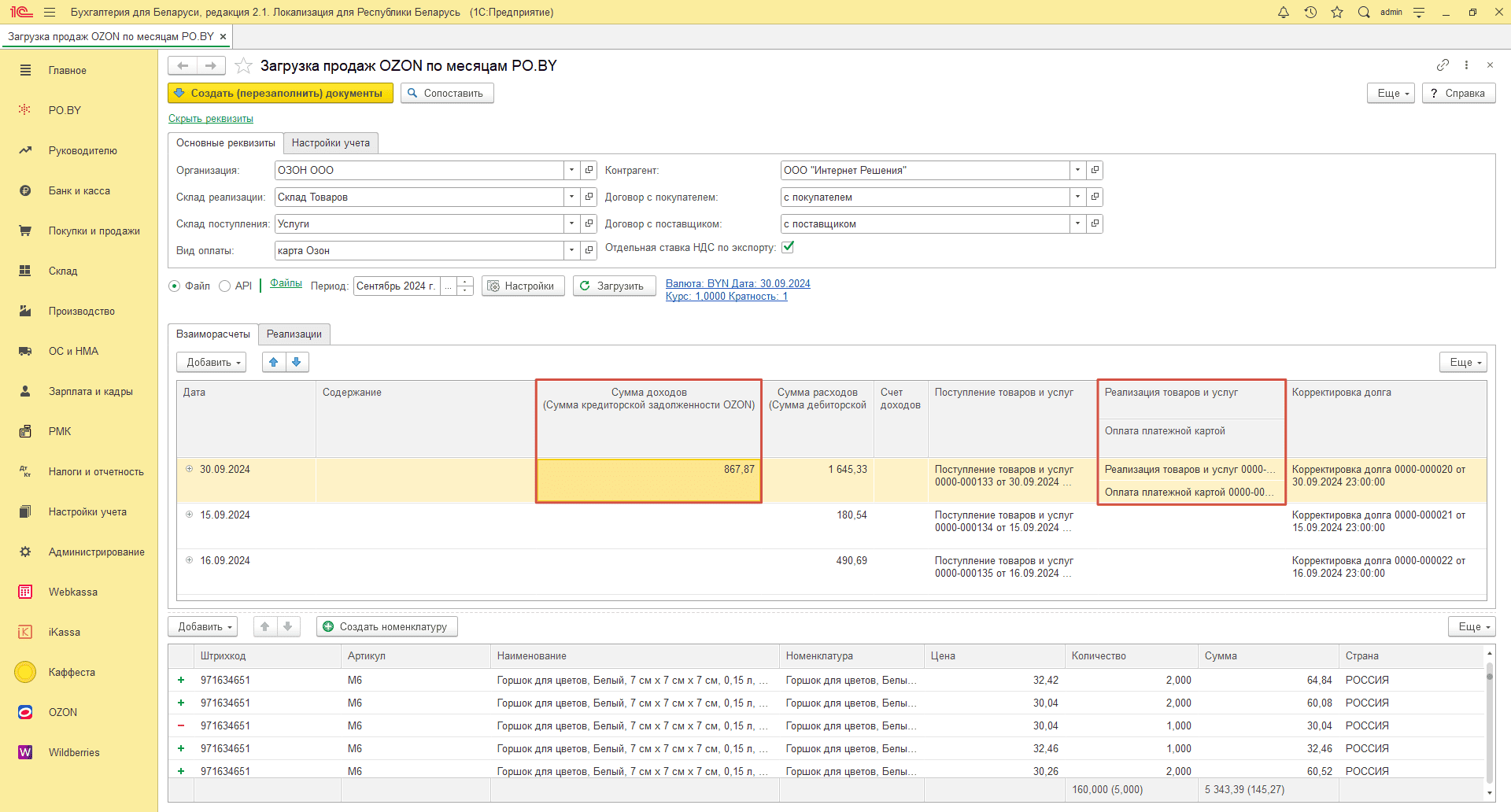Click Создать (перезаполнить) документы button

click(x=280, y=93)
